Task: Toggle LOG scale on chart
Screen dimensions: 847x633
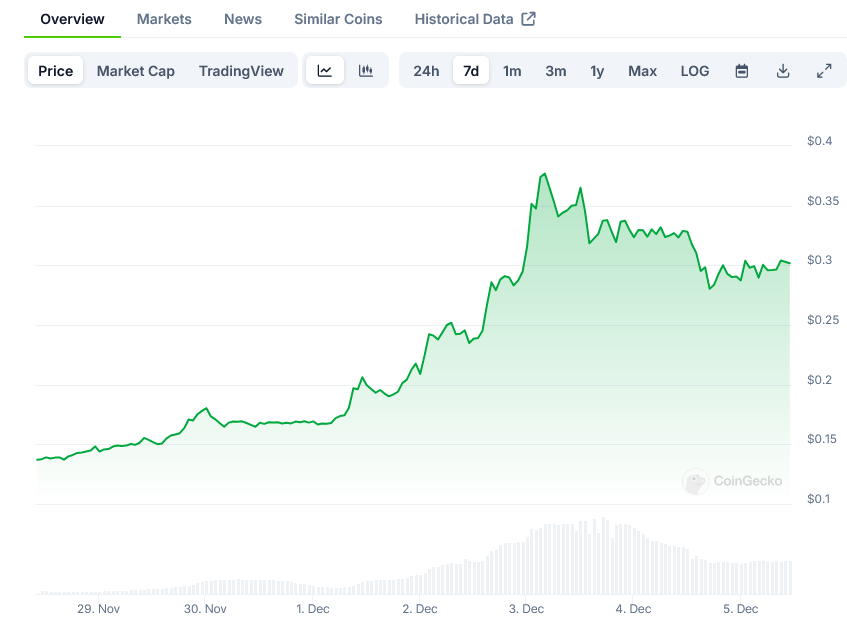Action: tap(694, 71)
